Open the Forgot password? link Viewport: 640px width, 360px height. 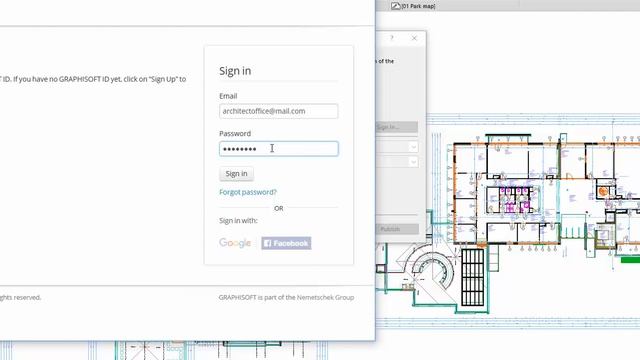(248, 192)
